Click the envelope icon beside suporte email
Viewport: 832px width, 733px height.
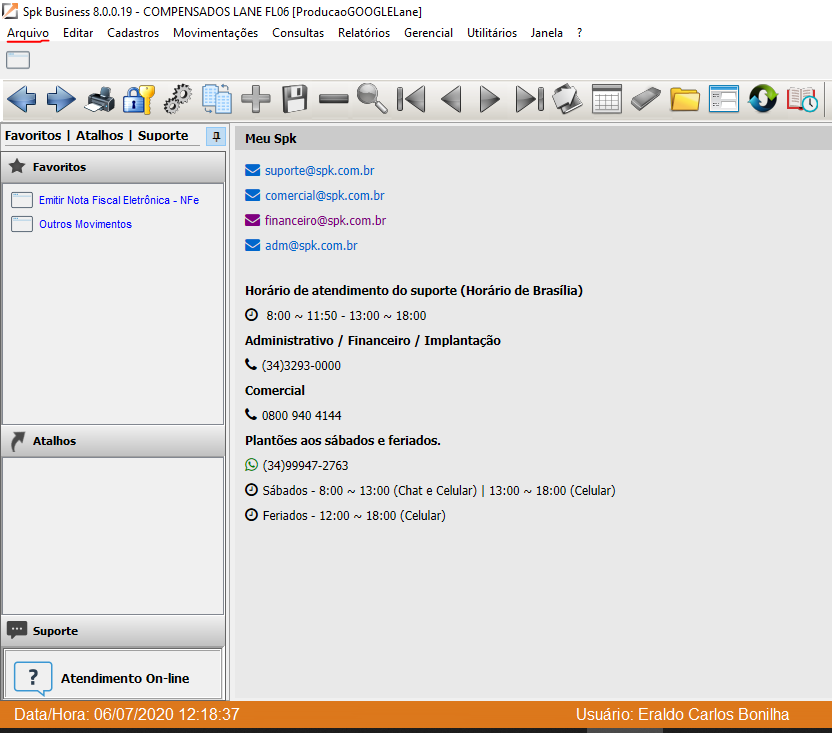point(253,170)
